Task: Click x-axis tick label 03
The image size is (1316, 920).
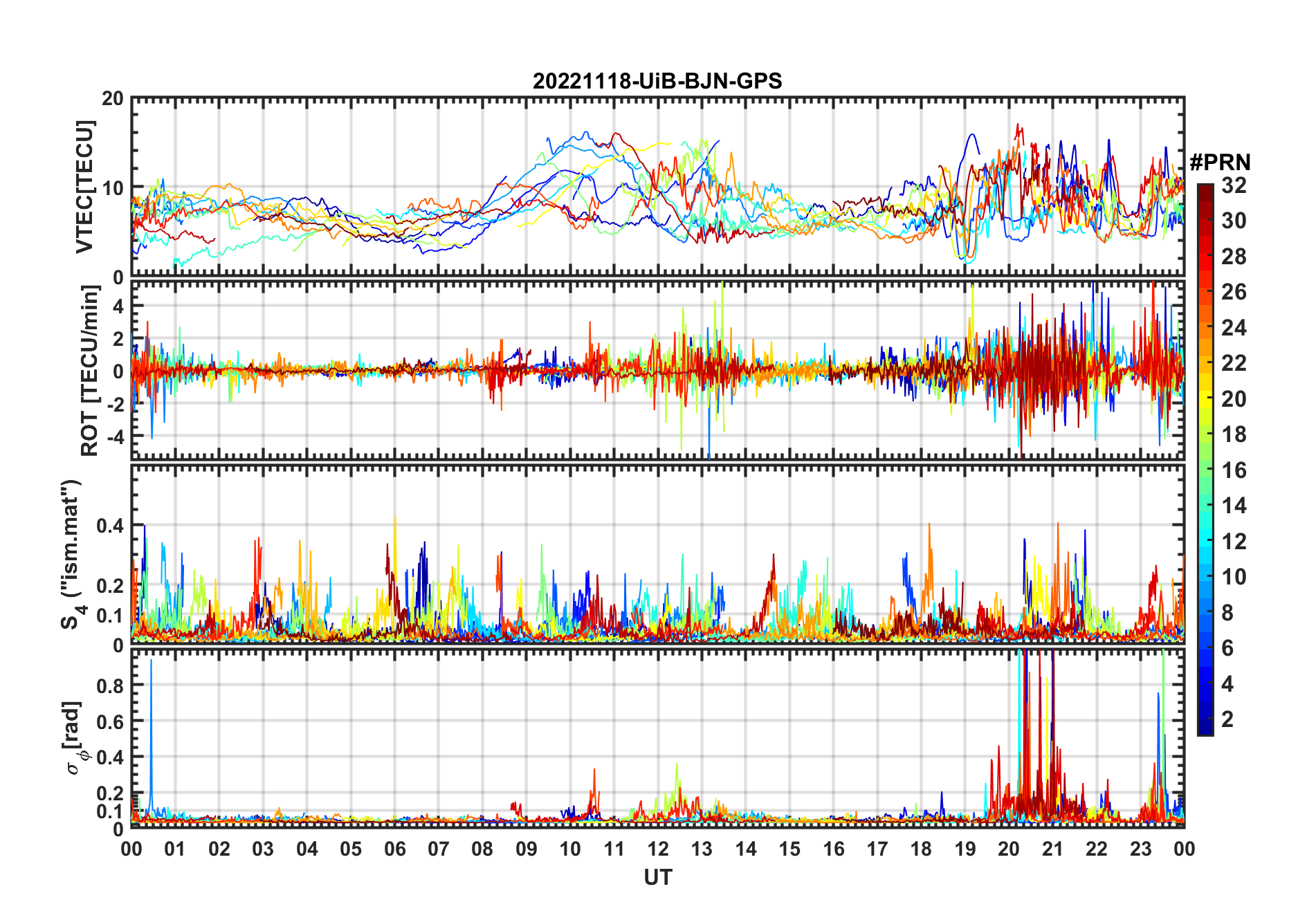Action: (263, 849)
